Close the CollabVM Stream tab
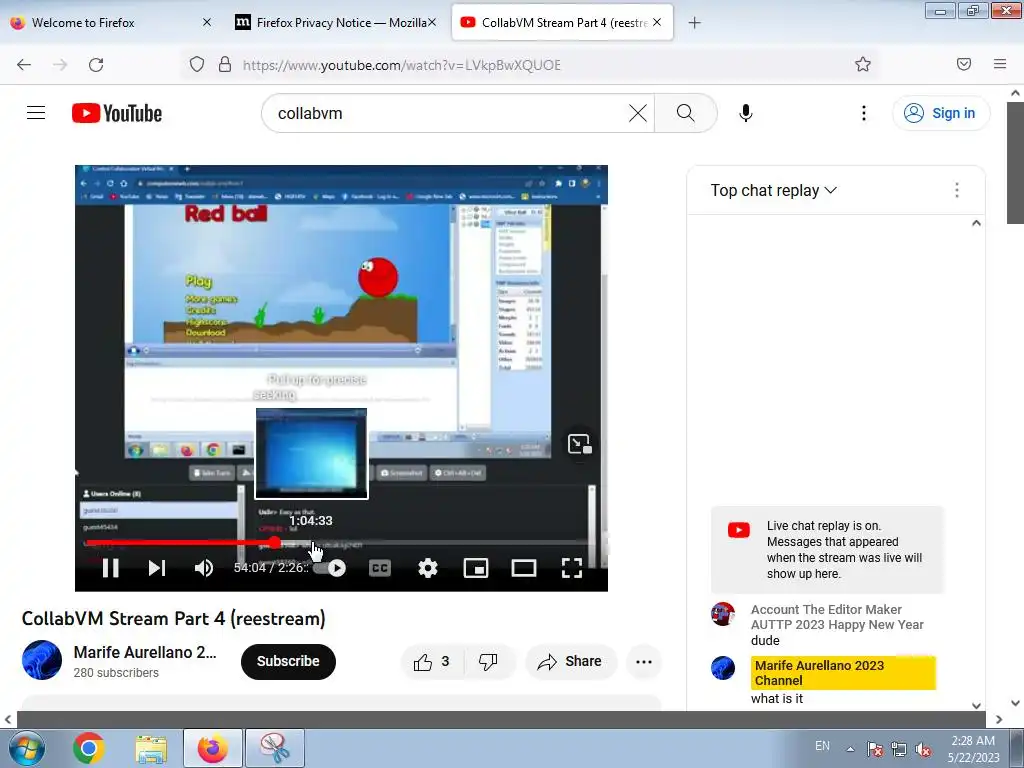This screenshot has width=1024, height=768. pos(657,22)
